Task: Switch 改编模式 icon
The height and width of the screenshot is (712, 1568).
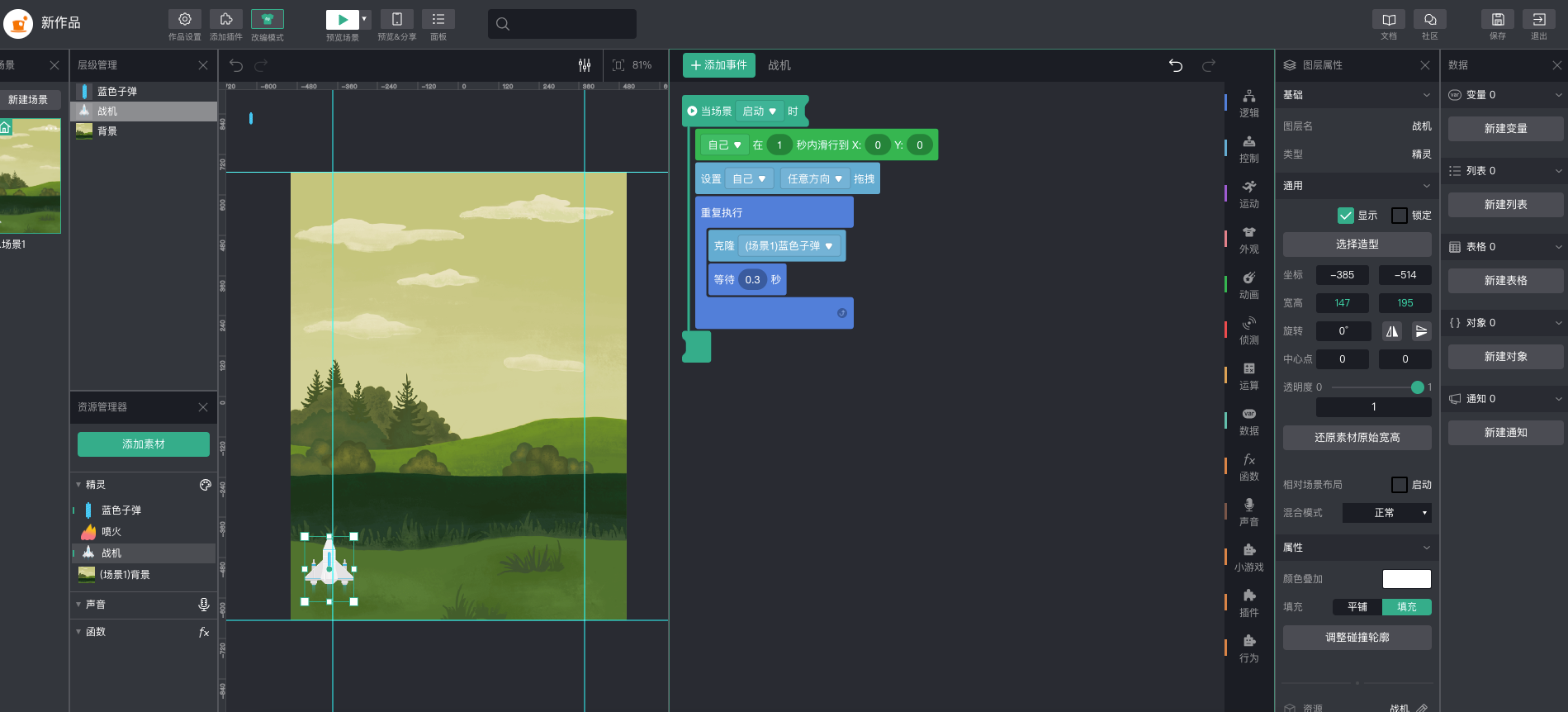Action: point(268,19)
